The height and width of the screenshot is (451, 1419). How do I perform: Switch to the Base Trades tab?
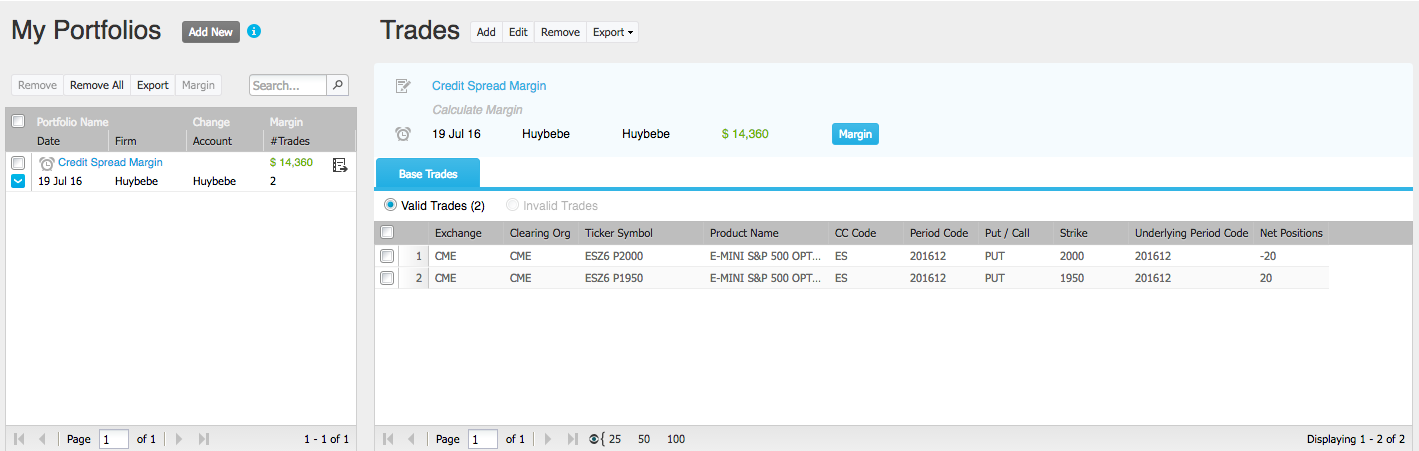click(x=428, y=174)
